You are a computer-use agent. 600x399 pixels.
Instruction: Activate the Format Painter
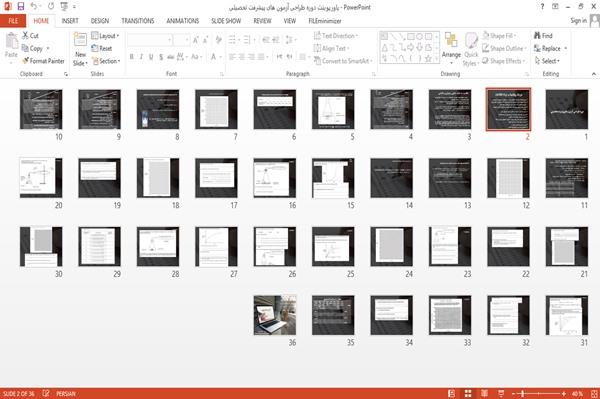[43, 61]
